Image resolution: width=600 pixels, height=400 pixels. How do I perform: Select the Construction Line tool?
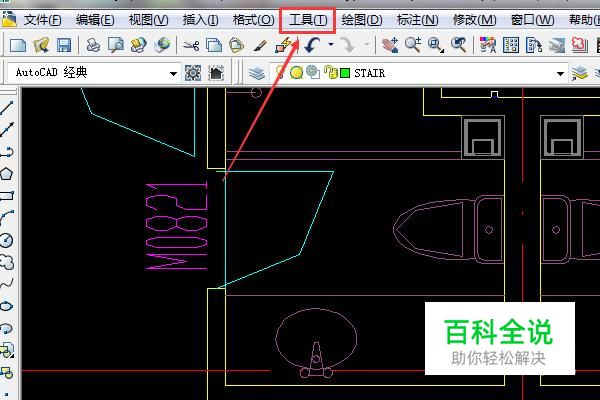tap(7, 130)
